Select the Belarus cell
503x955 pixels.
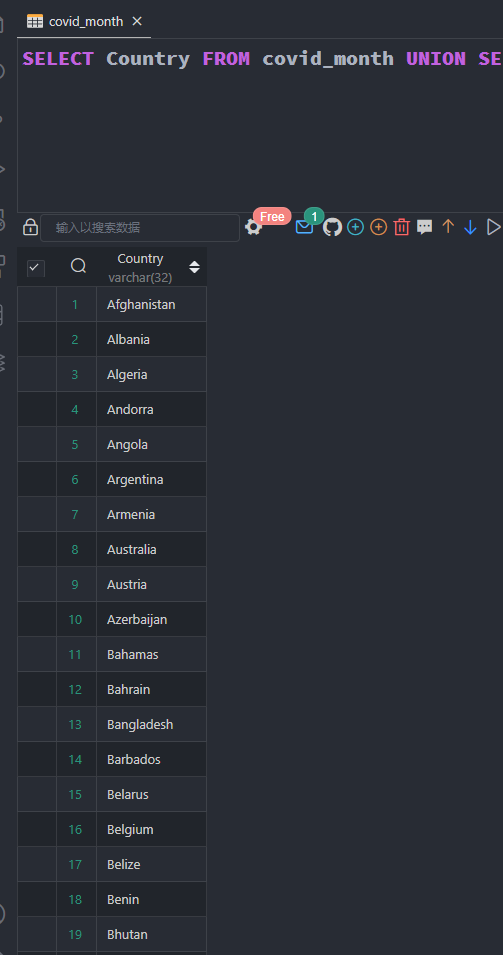[x=152, y=795]
